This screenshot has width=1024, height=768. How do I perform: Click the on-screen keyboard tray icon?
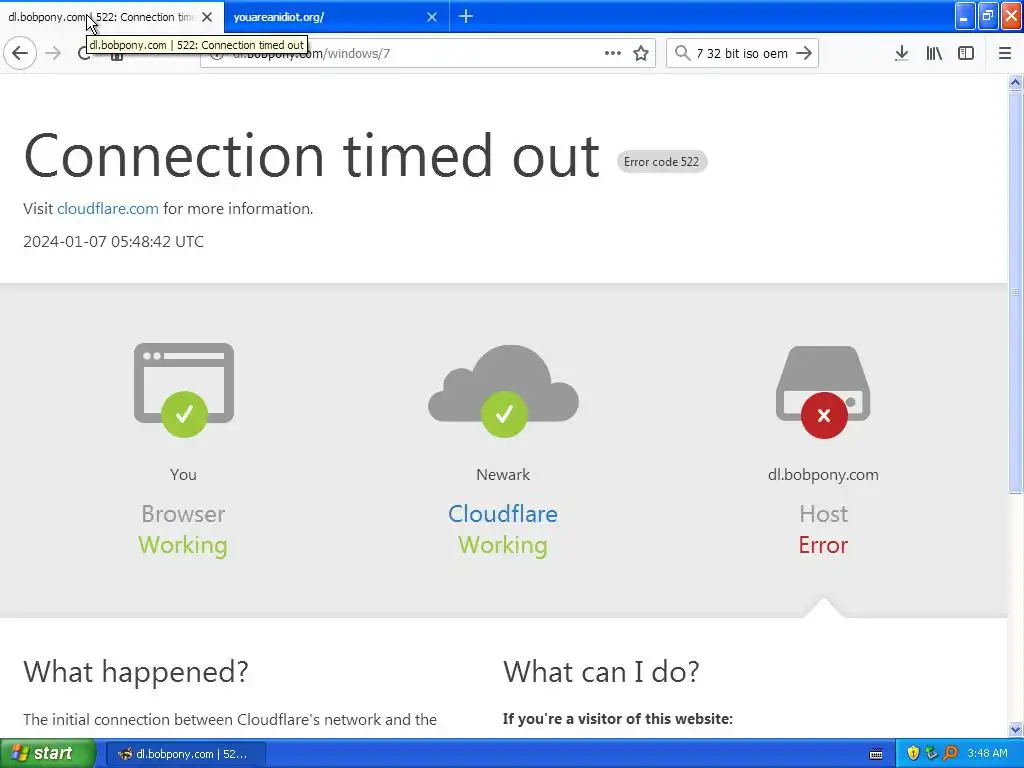(x=876, y=754)
